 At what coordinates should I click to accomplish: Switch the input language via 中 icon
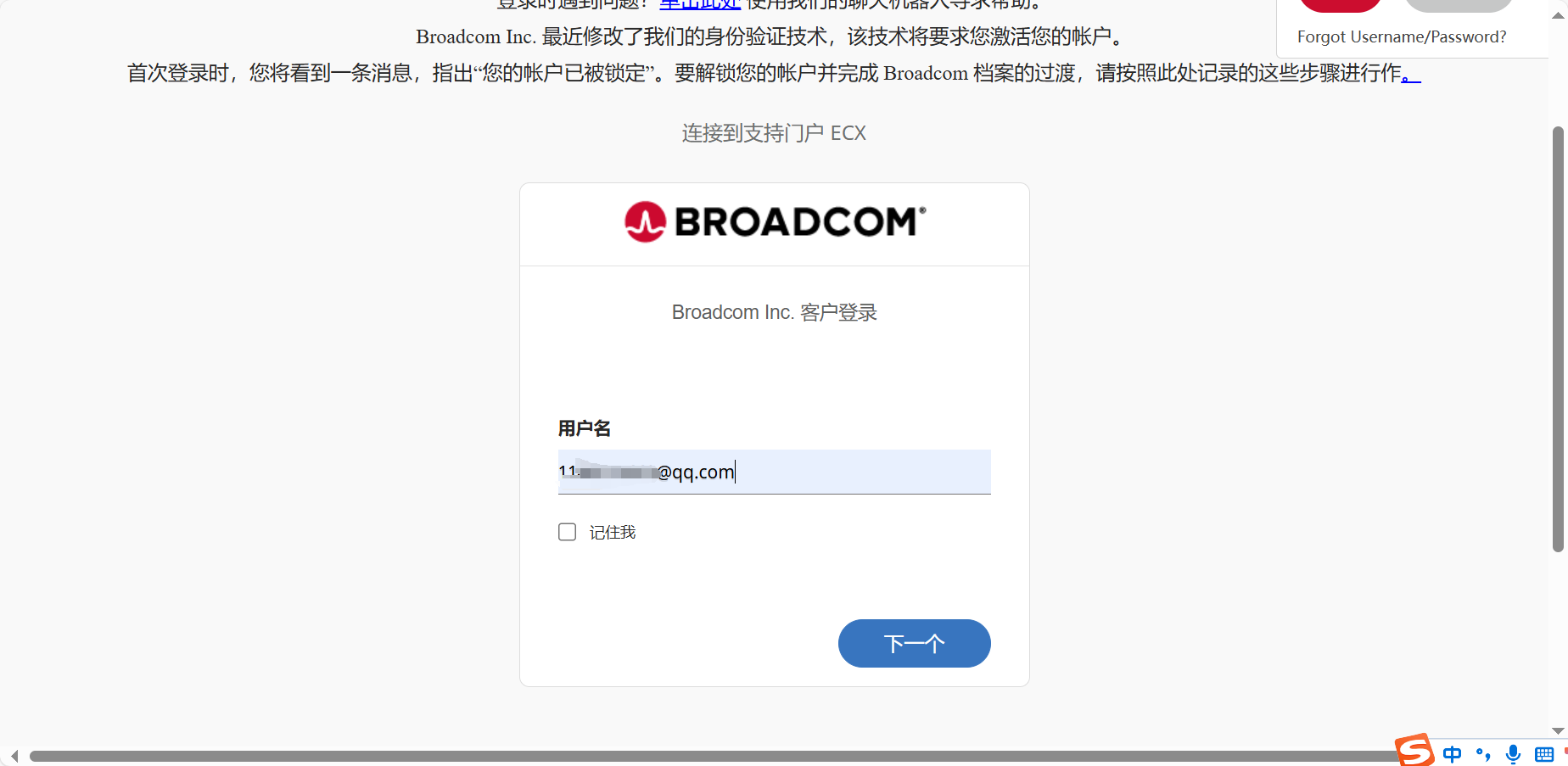pos(1452,754)
